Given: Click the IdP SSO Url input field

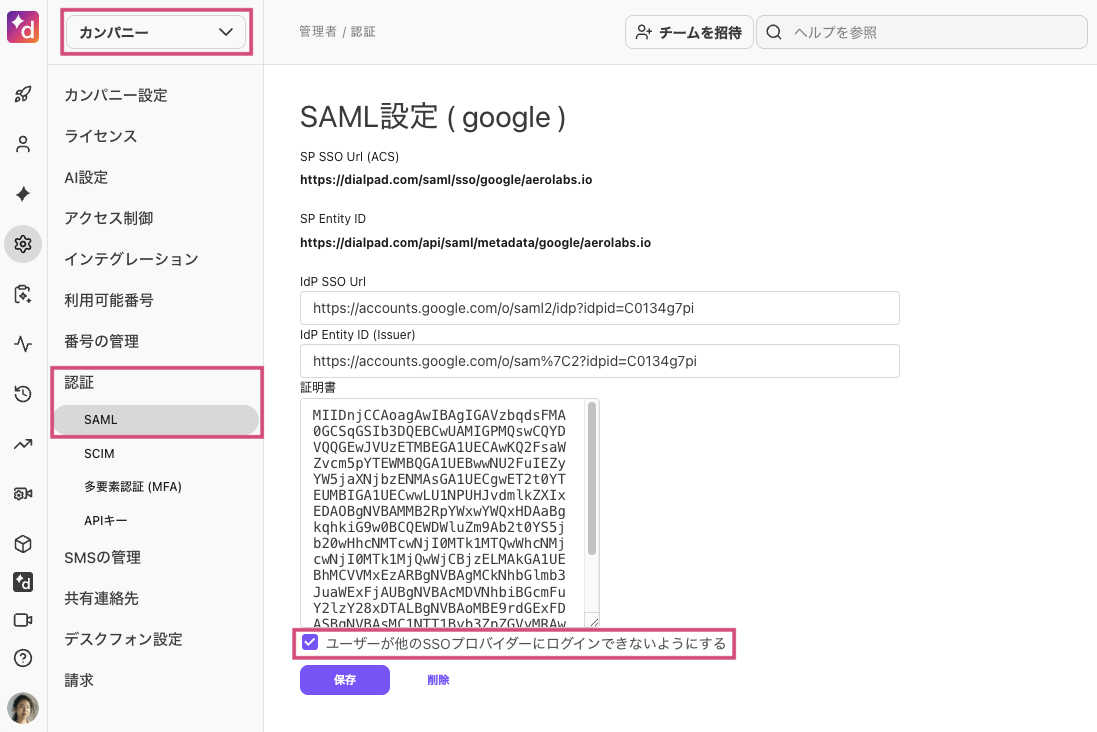Looking at the screenshot, I should click(600, 308).
